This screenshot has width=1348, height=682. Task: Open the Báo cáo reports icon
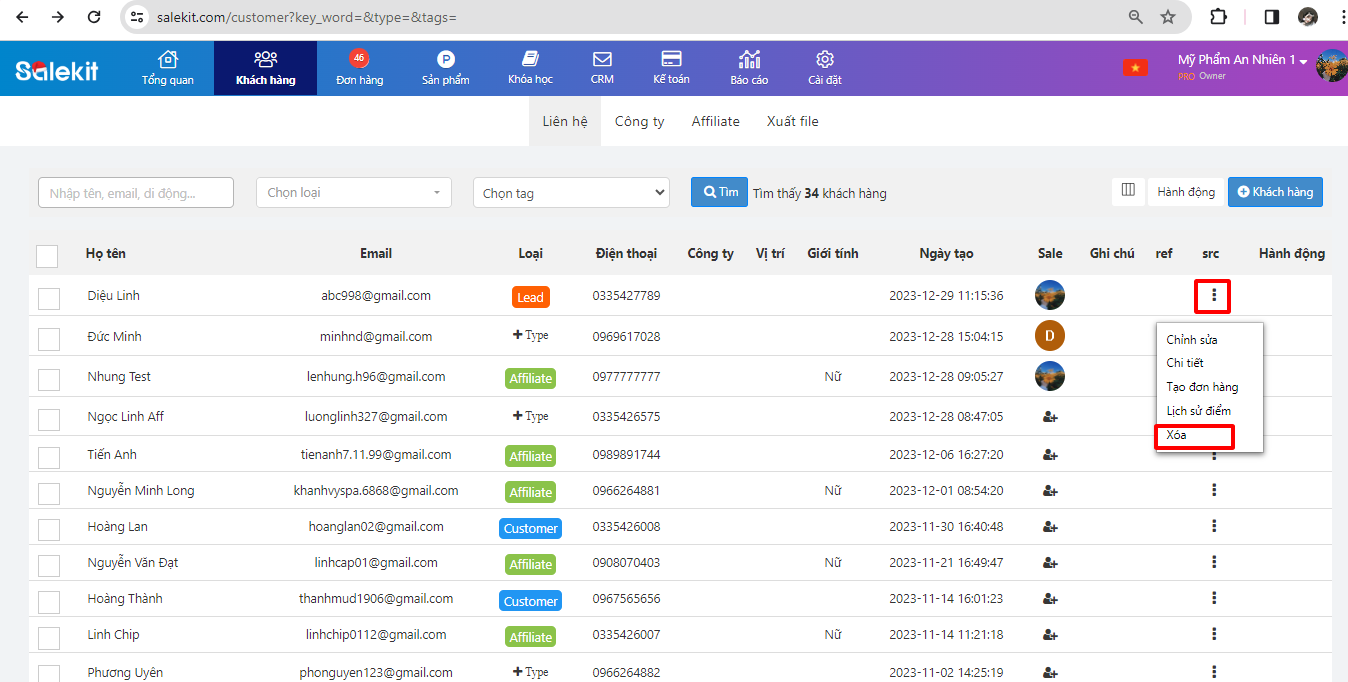pos(749,60)
